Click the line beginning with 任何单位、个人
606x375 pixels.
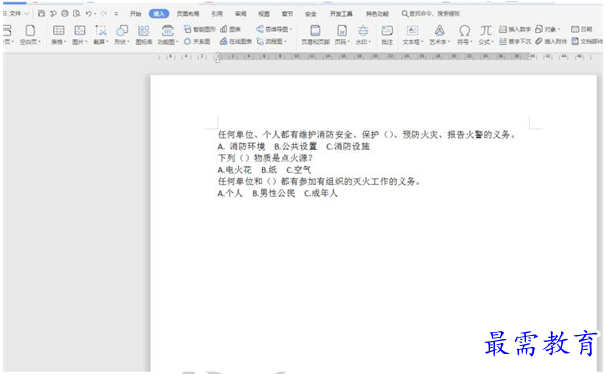(366, 135)
